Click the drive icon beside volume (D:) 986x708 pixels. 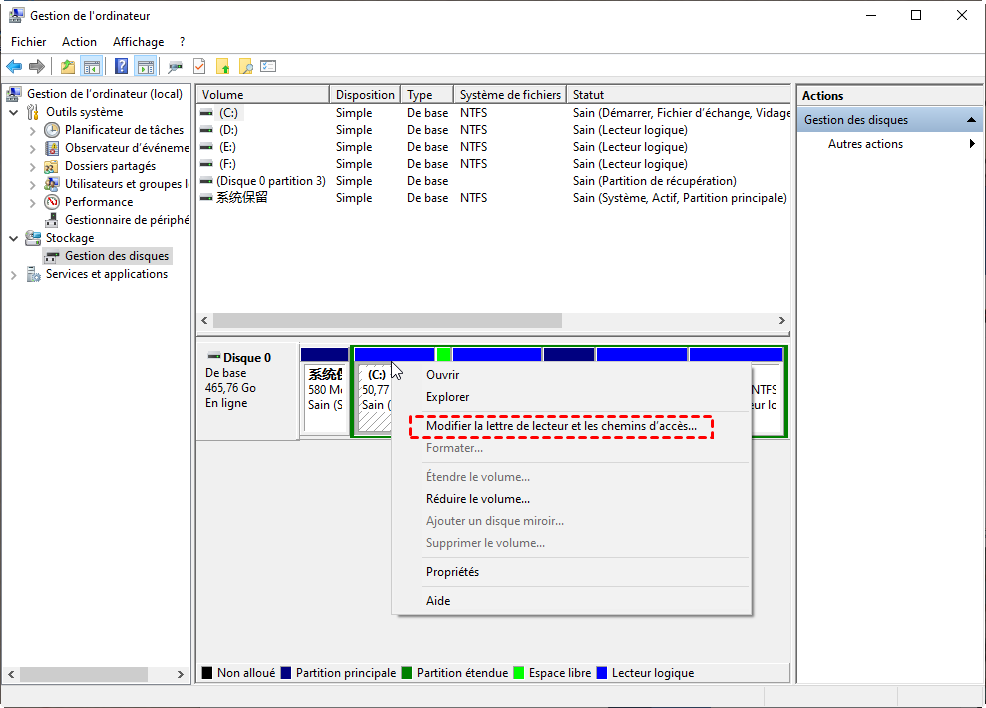click(x=206, y=130)
